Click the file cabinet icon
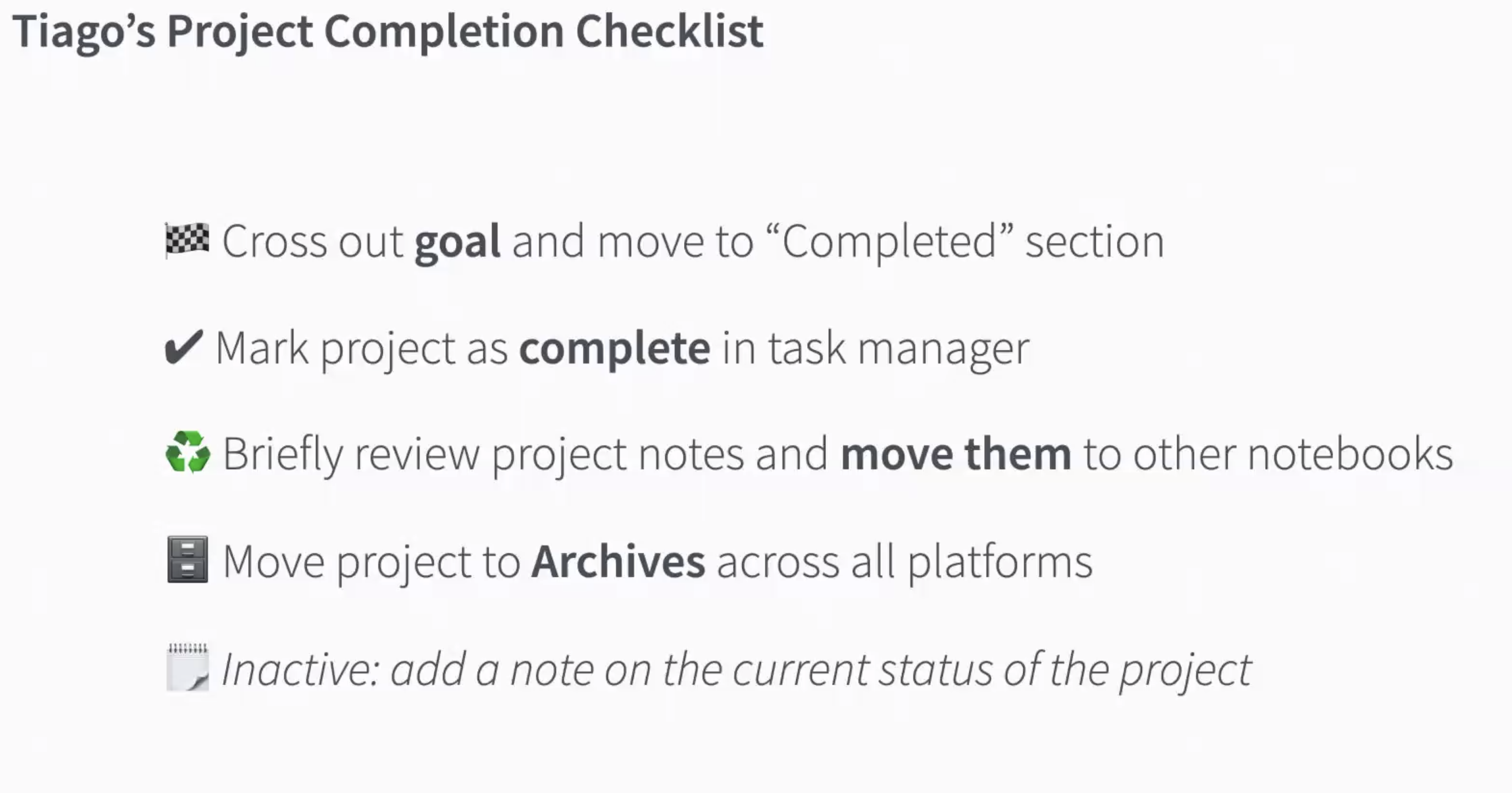The width and height of the screenshot is (1512, 793). tap(187, 559)
